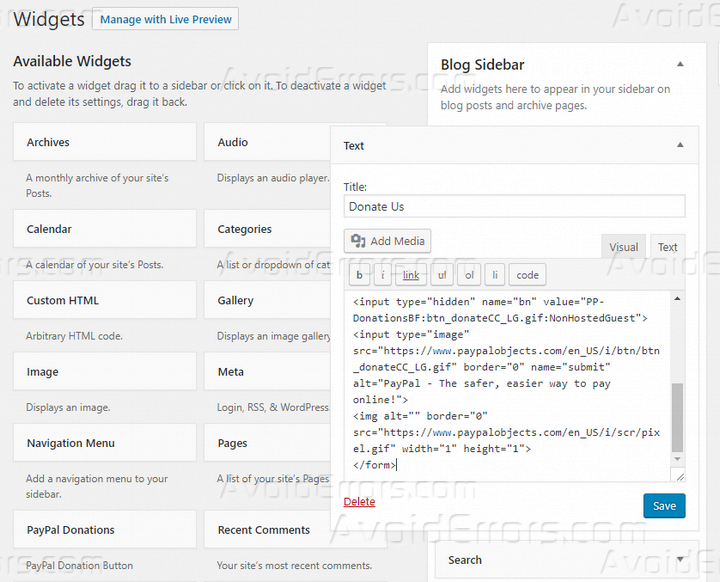The image size is (720, 582).
Task: Click the code formatting button
Action: (x=527, y=275)
